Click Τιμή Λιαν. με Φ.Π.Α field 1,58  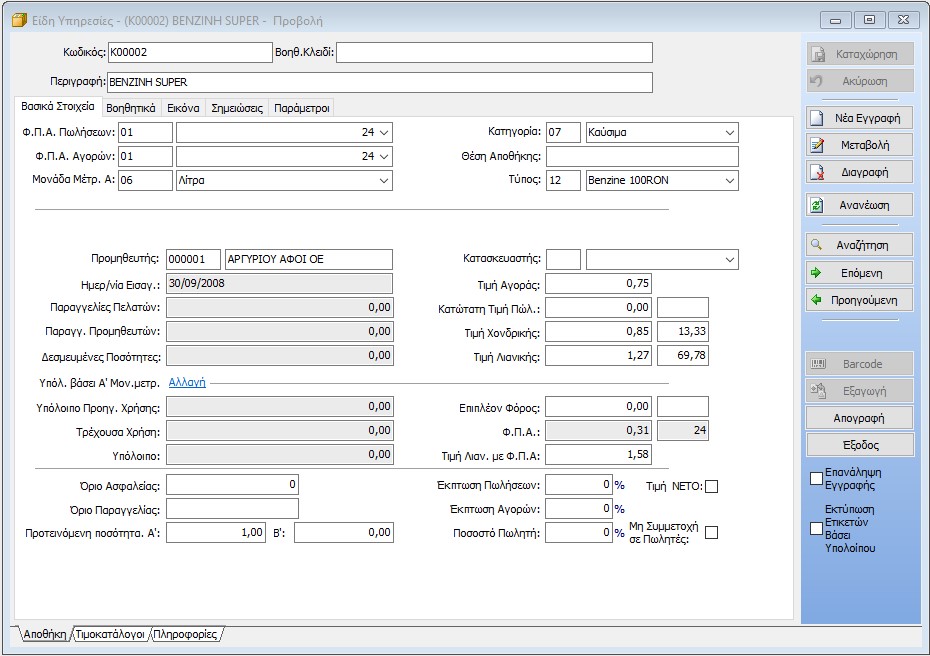pyautogui.click(x=598, y=455)
